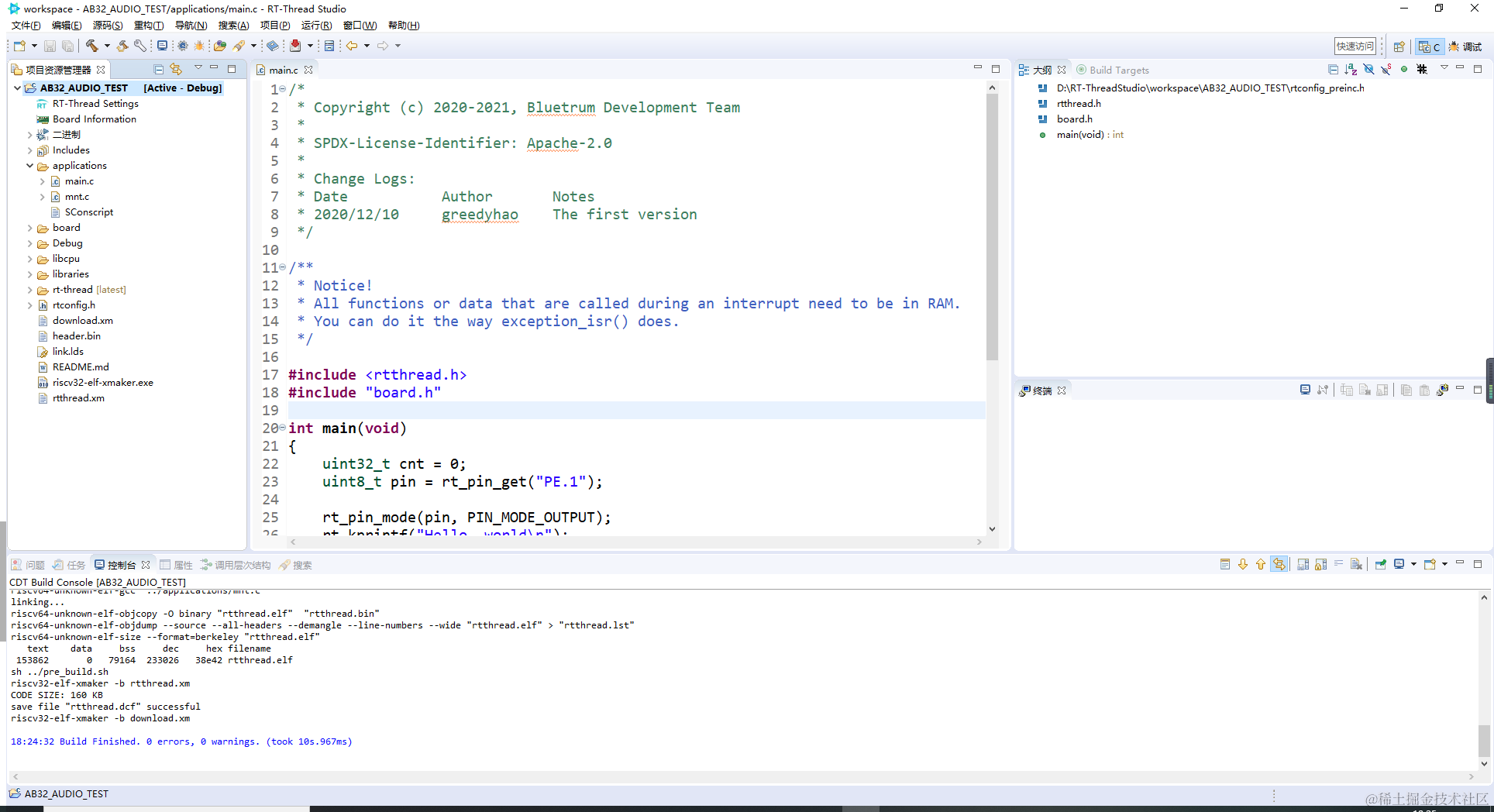Expand the board folder in project tree
Image resolution: width=1494 pixels, height=812 pixels.
[x=30, y=228]
